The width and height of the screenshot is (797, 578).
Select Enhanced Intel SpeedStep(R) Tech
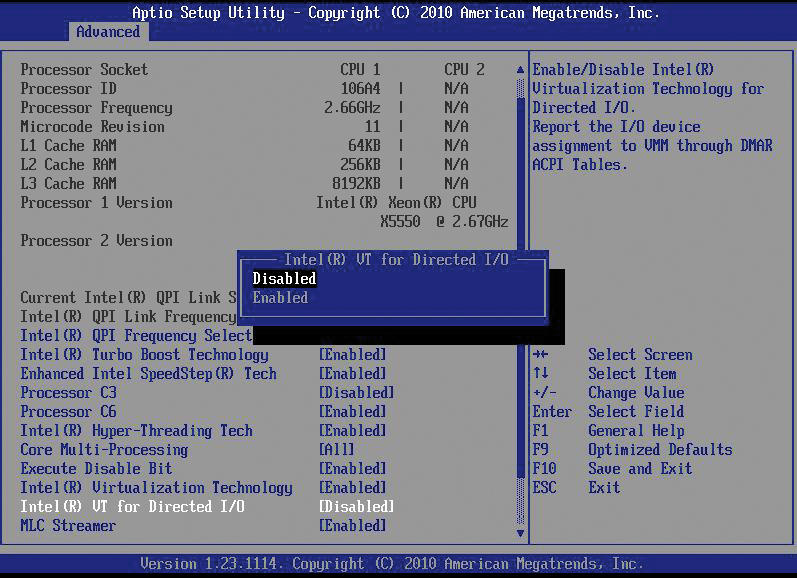point(148,374)
